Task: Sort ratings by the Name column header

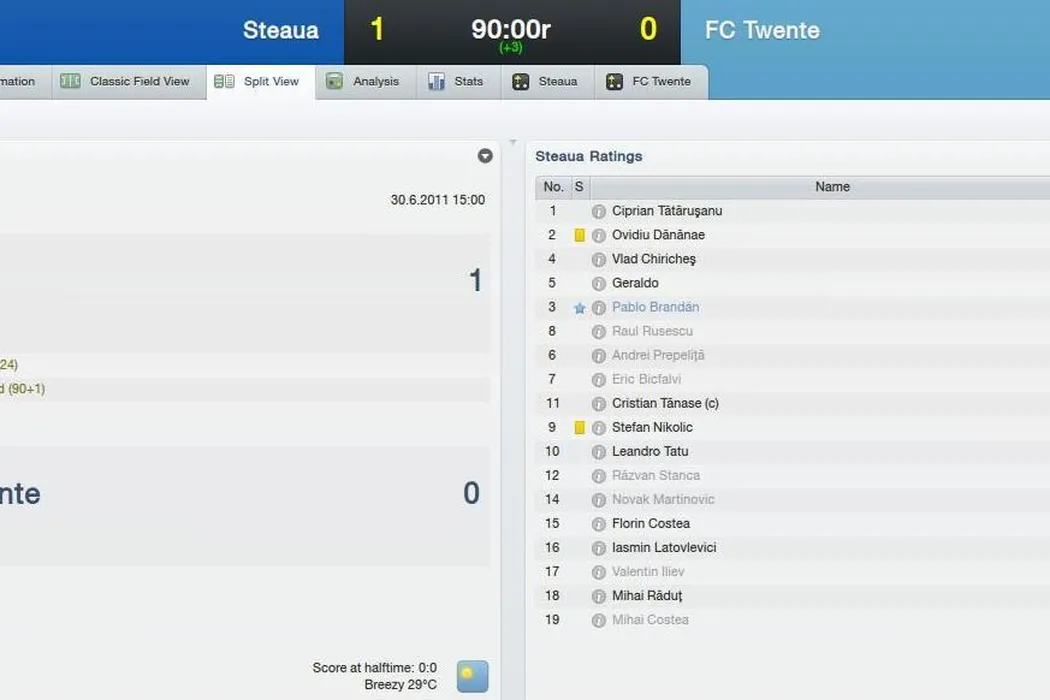Action: [832, 187]
